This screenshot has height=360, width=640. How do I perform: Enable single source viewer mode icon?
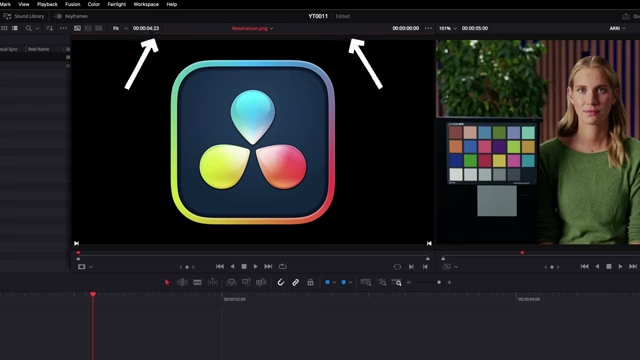click(77, 28)
